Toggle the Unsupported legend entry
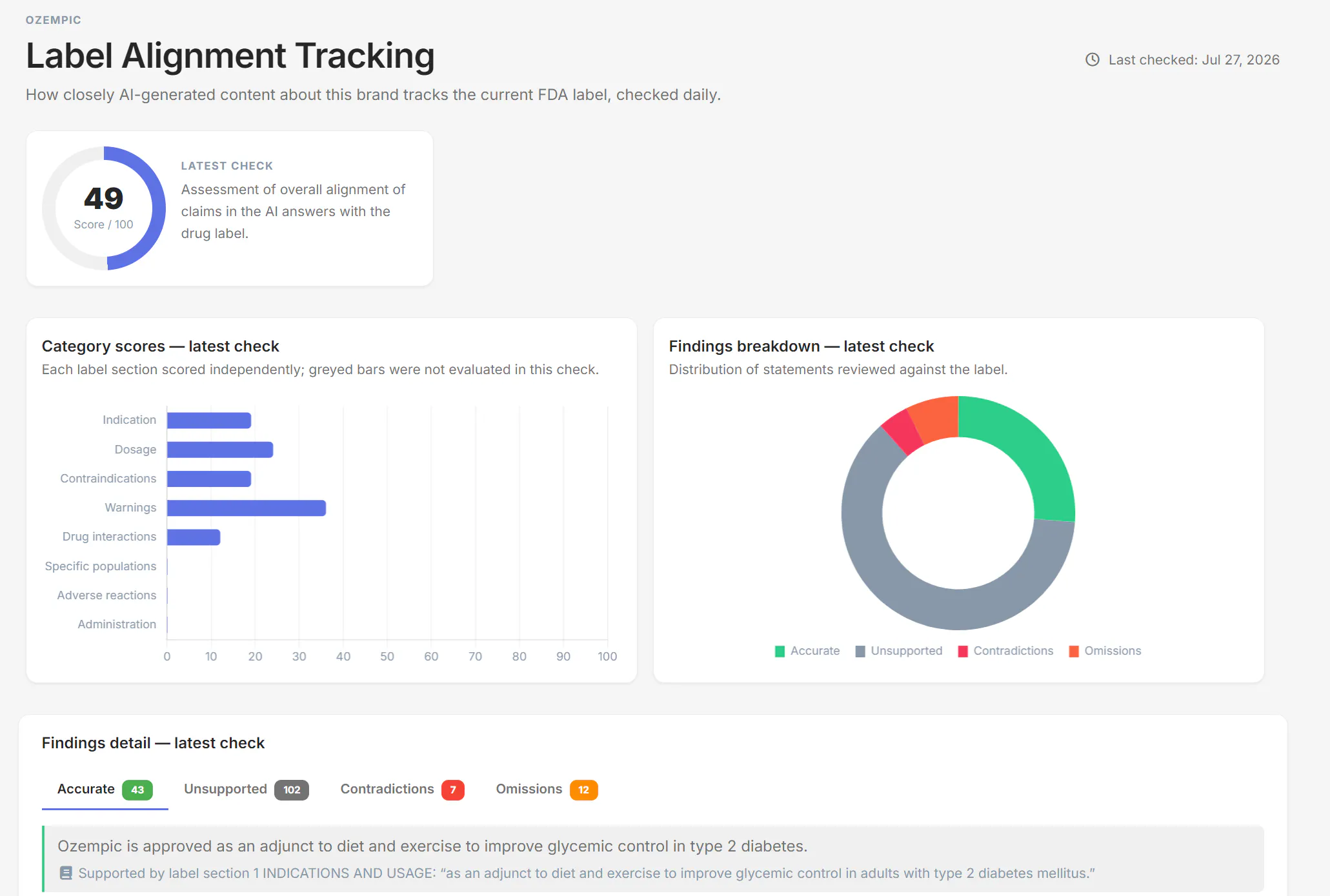This screenshot has height=896, width=1330. pos(899,651)
